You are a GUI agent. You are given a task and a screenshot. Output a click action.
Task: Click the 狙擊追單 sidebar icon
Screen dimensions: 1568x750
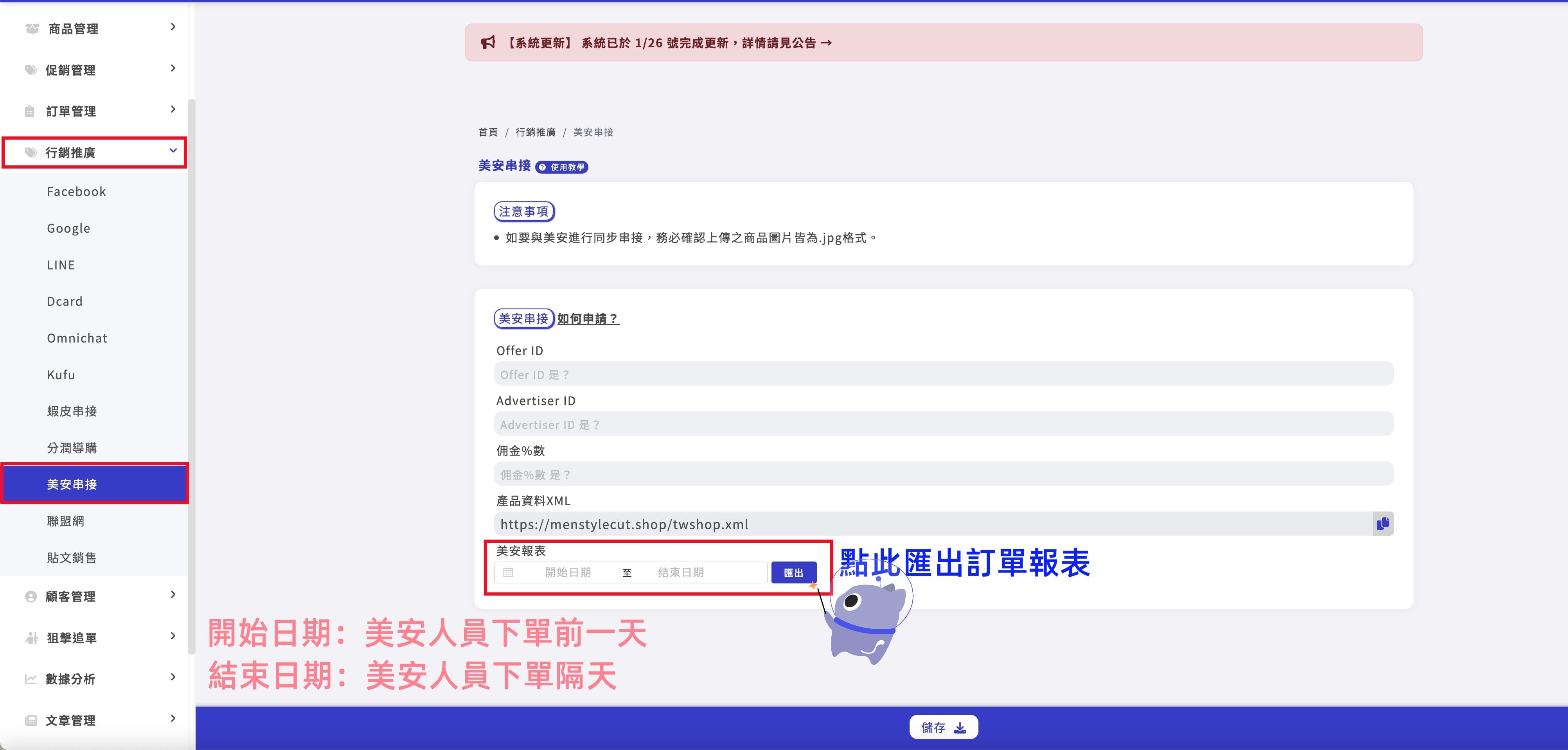[x=32, y=637]
